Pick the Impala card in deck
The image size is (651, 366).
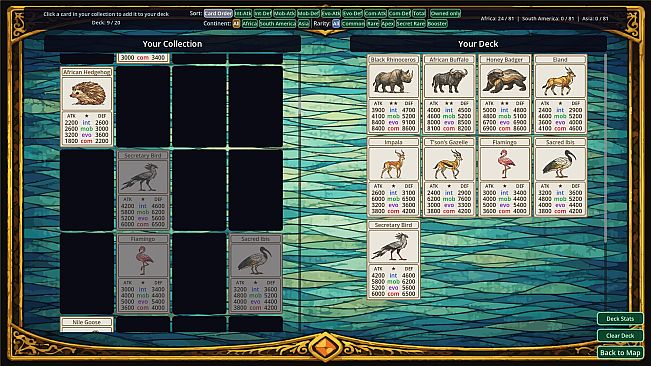coord(393,177)
